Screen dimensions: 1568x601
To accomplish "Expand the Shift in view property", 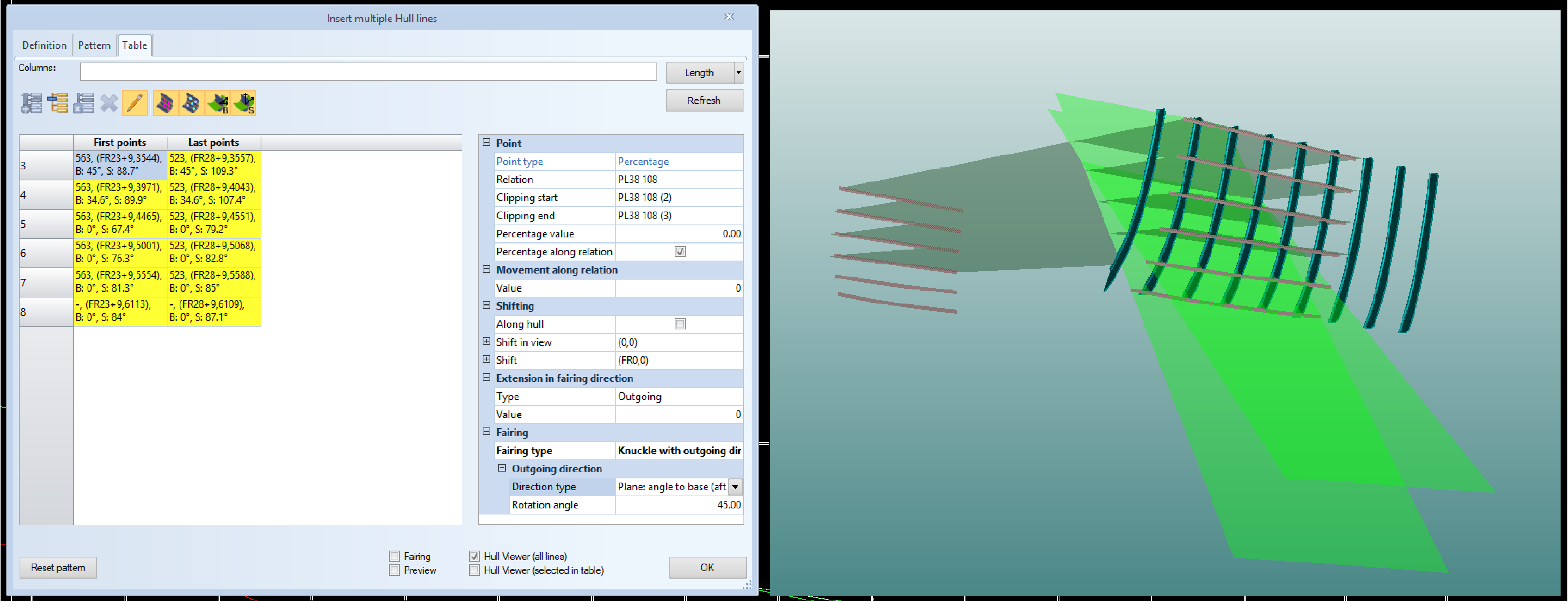I will click(486, 342).
